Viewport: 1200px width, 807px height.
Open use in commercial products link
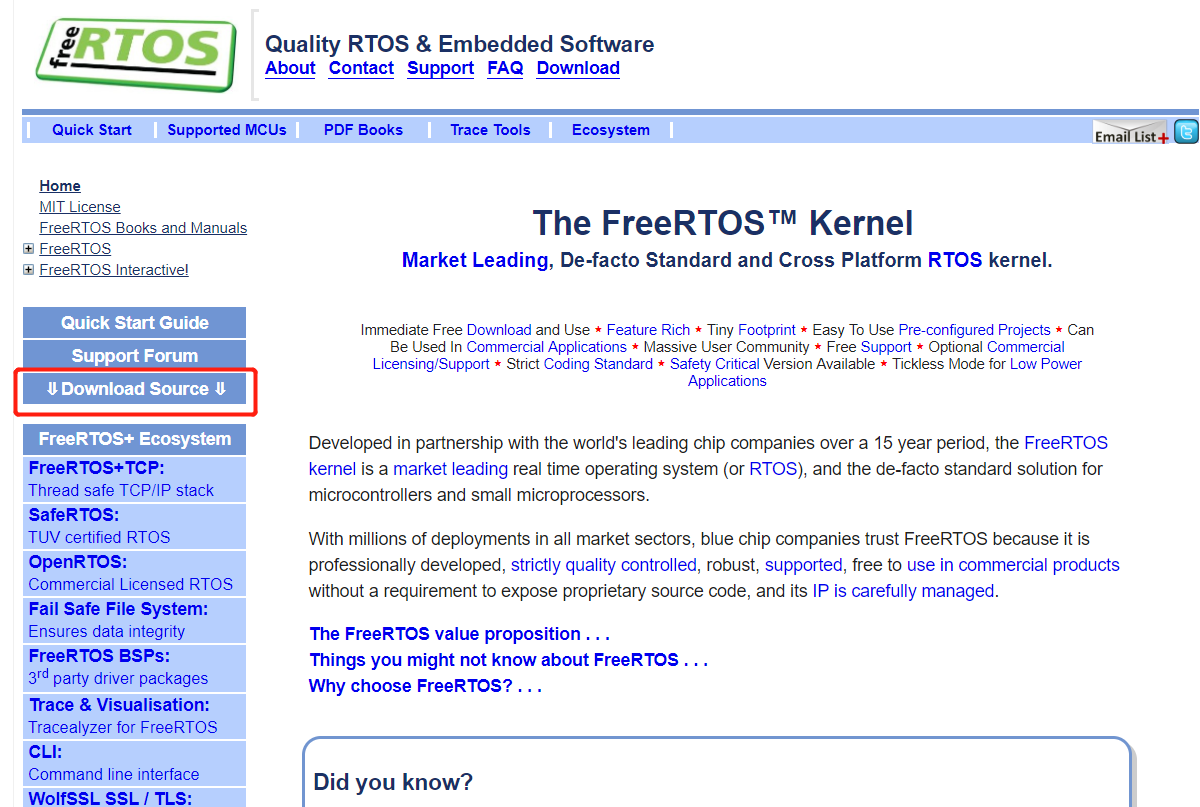pos(1013,565)
